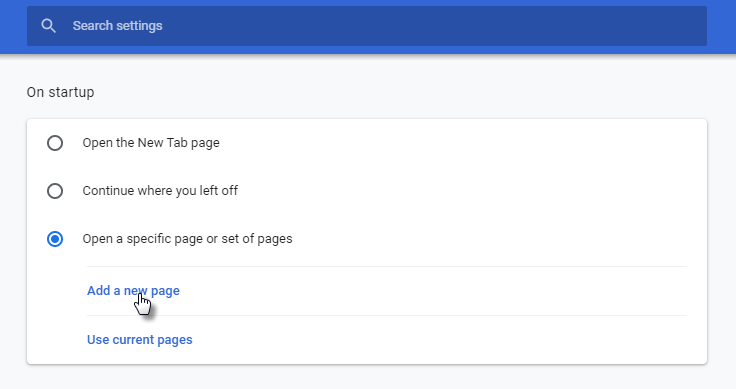Click the gray page background below the startup card
Screen dimensions: 736x389
(x=368, y=377)
